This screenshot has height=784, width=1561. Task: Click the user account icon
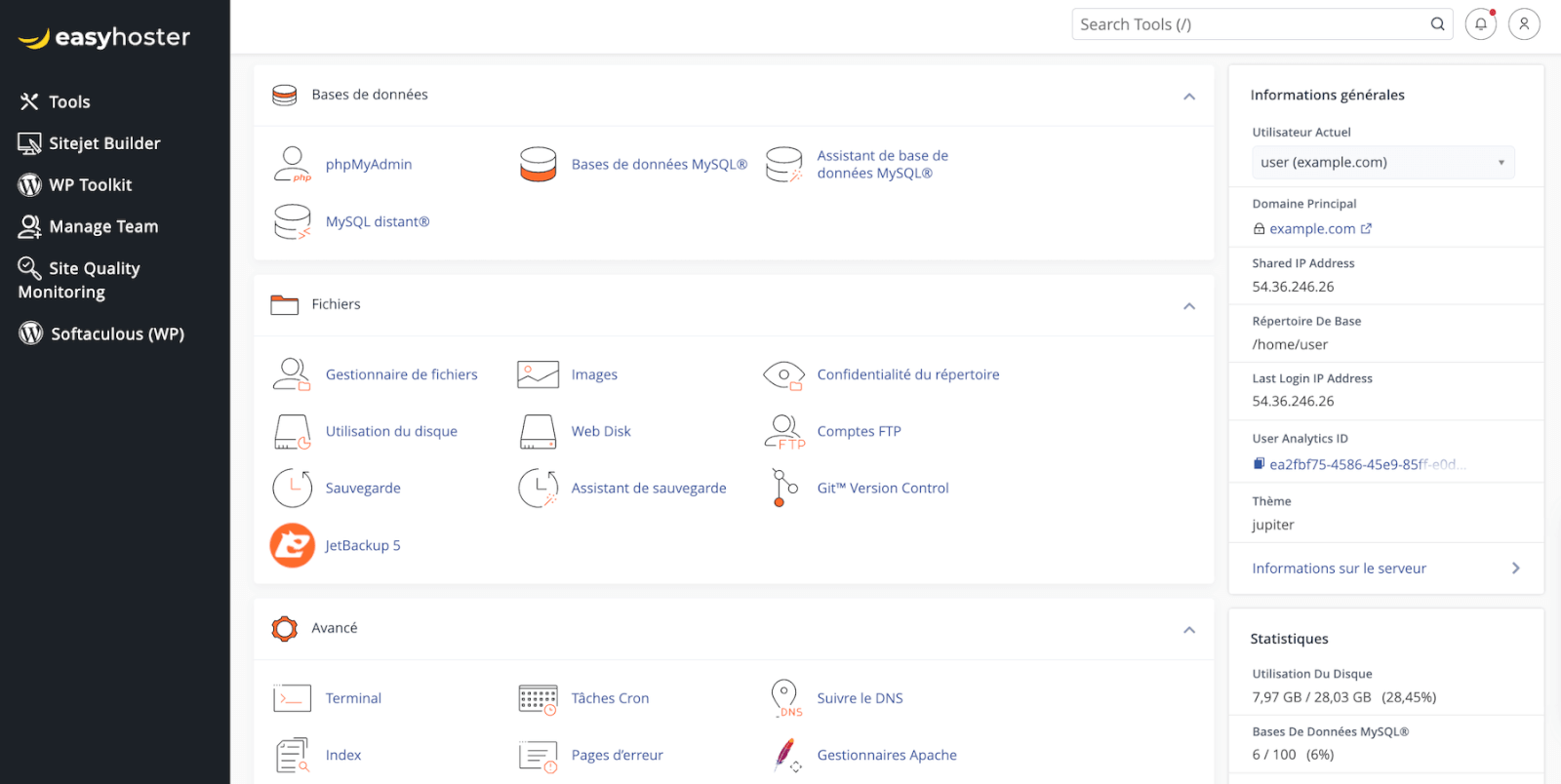coord(1524,24)
